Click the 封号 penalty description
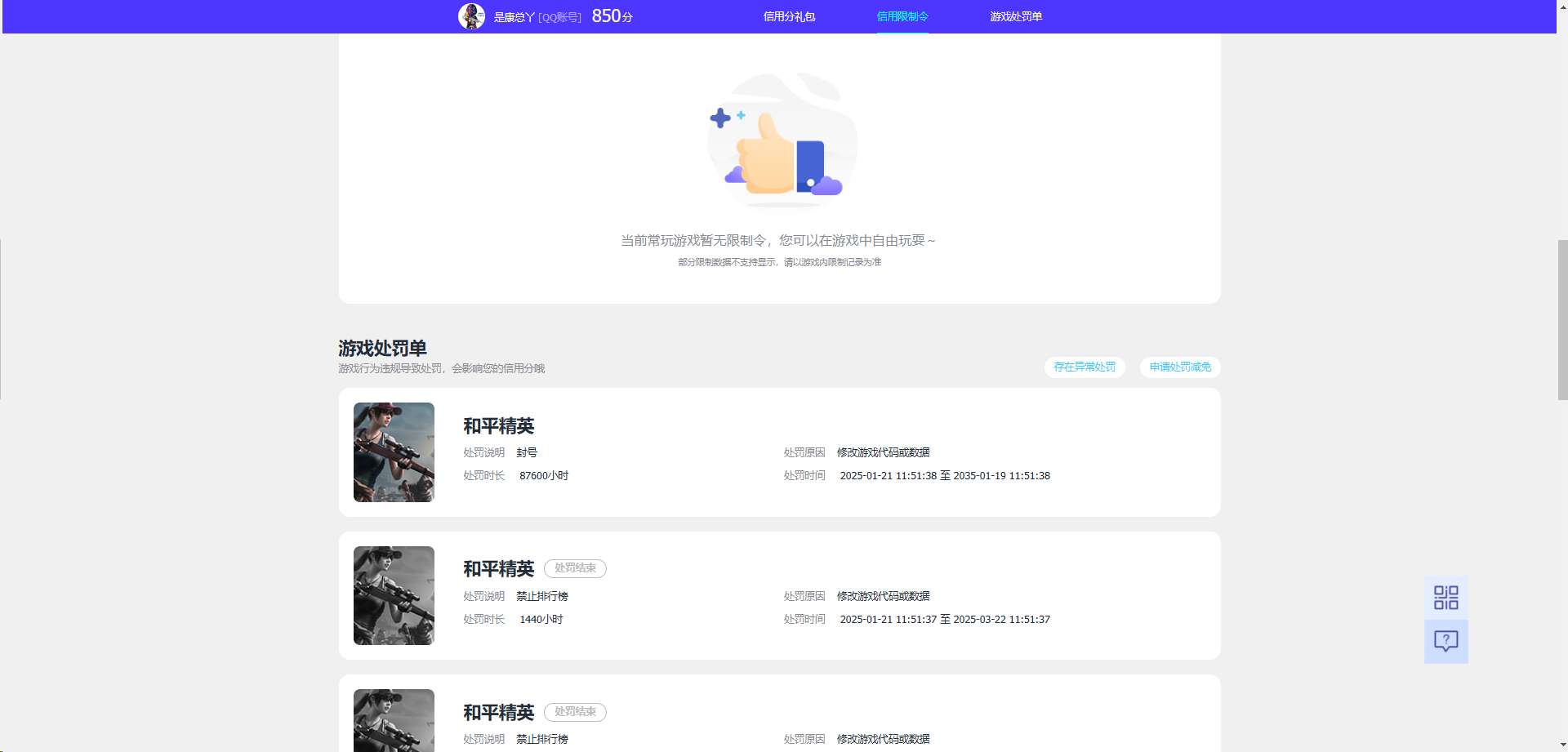The height and width of the screenshot is (752, 1568). [527, 452]
